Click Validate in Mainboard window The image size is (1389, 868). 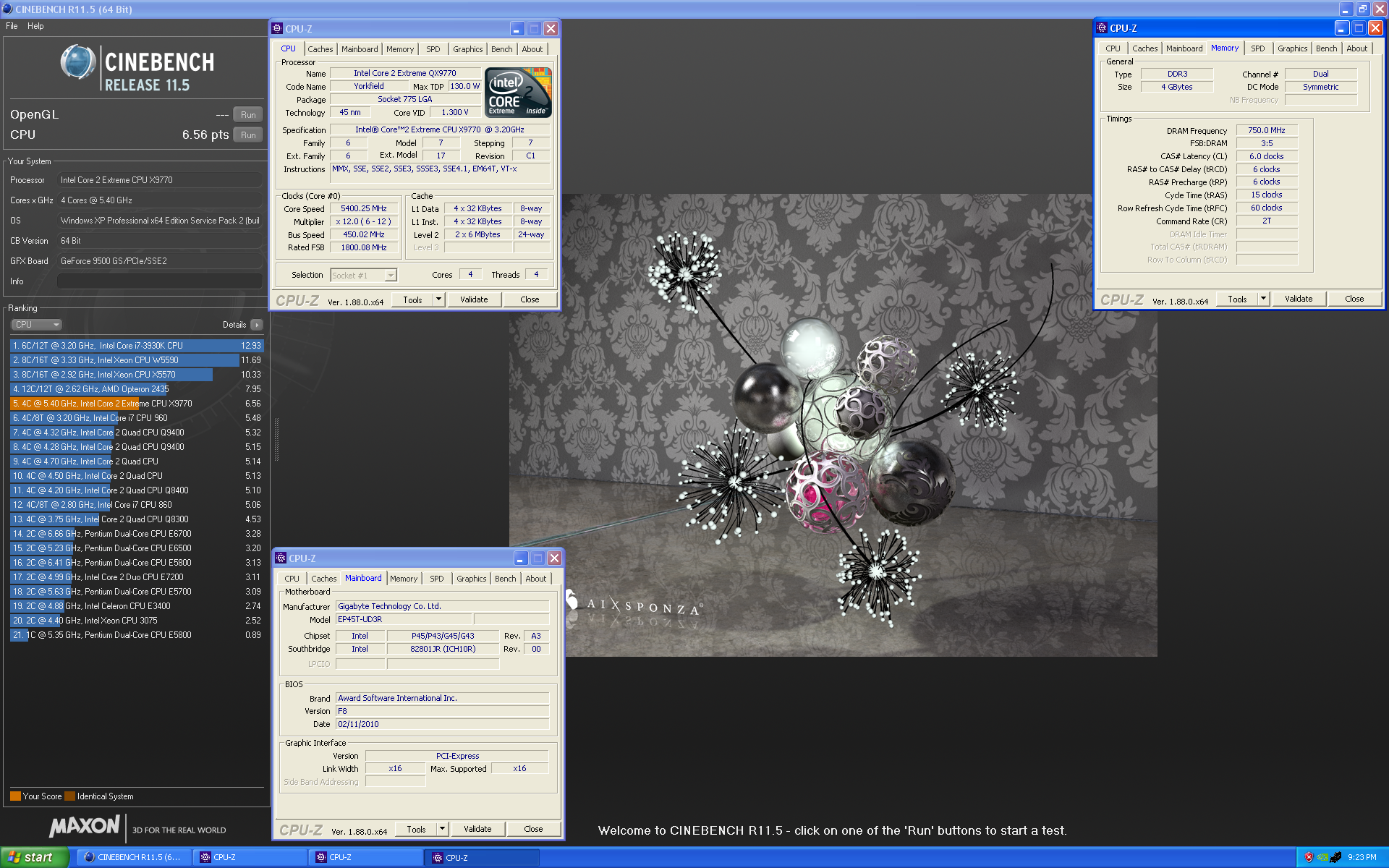pos(477,829)
